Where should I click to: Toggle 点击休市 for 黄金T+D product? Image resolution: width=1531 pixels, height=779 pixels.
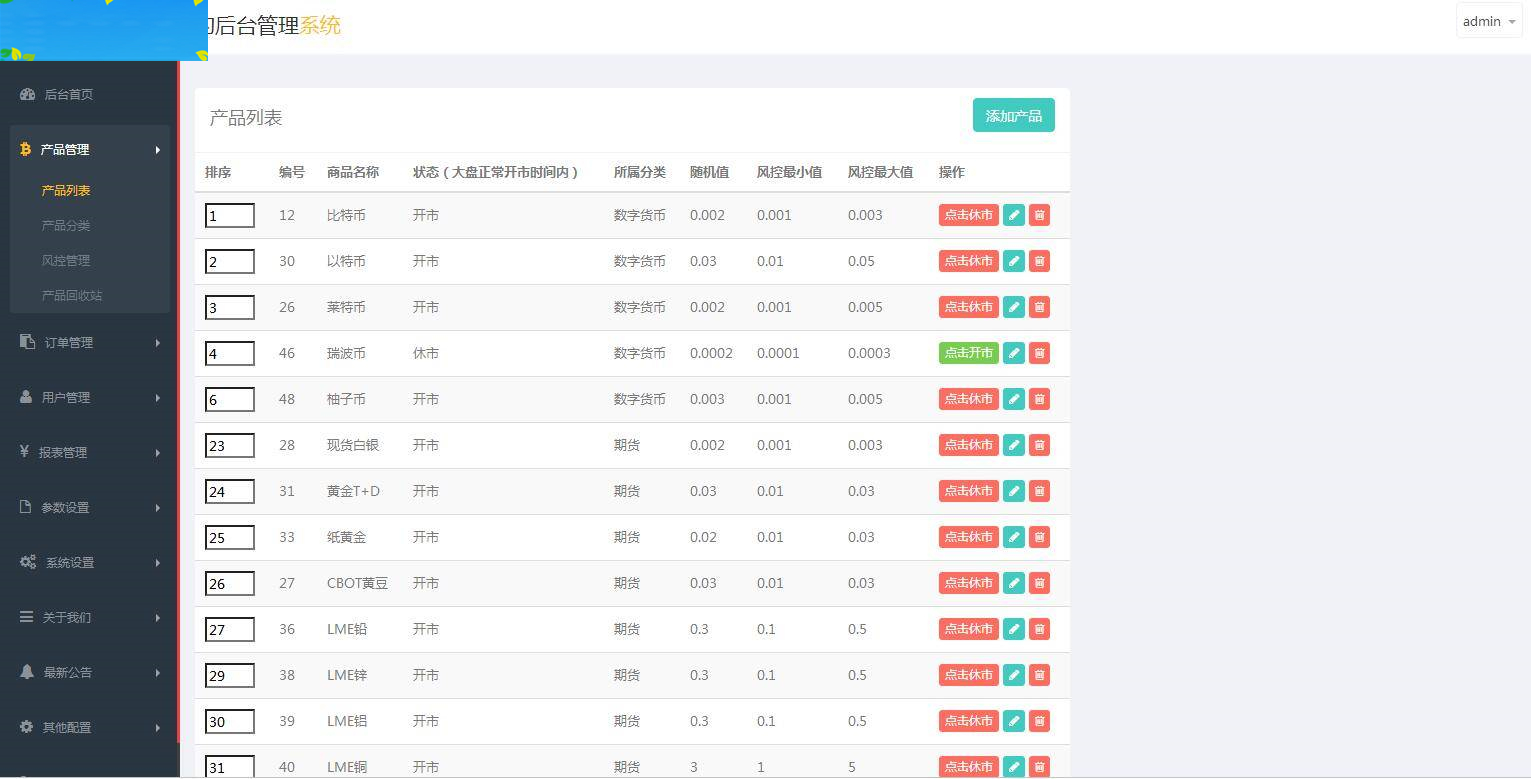[x=967, y=491]
